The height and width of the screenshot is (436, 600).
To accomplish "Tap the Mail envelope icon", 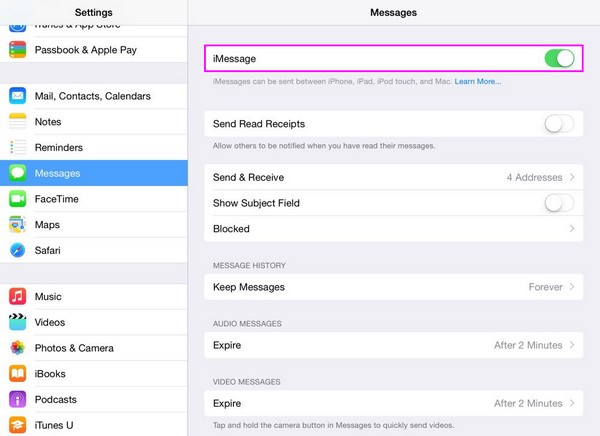I will (x=18, y=96).
